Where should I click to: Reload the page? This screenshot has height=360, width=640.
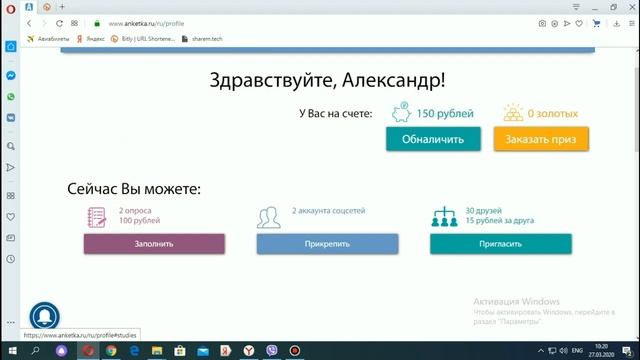(59, 23)
